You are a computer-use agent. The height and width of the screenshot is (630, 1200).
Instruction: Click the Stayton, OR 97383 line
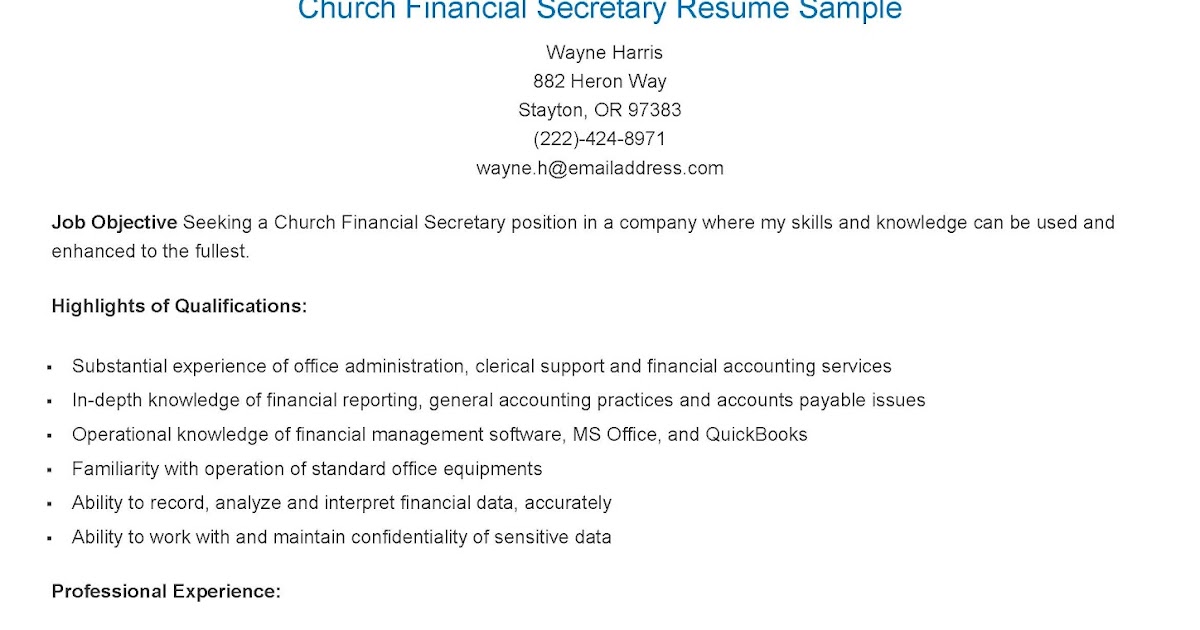(600, 110)
